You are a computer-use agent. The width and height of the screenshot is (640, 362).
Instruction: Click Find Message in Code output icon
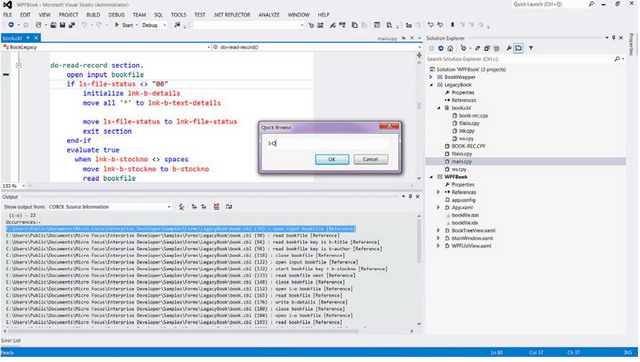point(182,207)
